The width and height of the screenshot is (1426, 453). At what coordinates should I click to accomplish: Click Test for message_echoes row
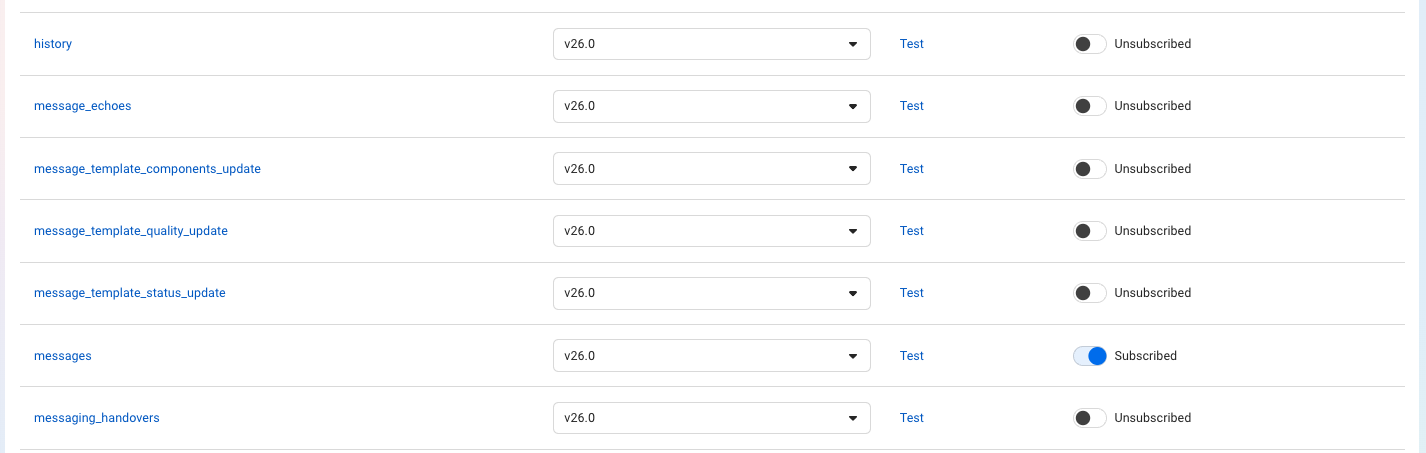tap(912, 106)
